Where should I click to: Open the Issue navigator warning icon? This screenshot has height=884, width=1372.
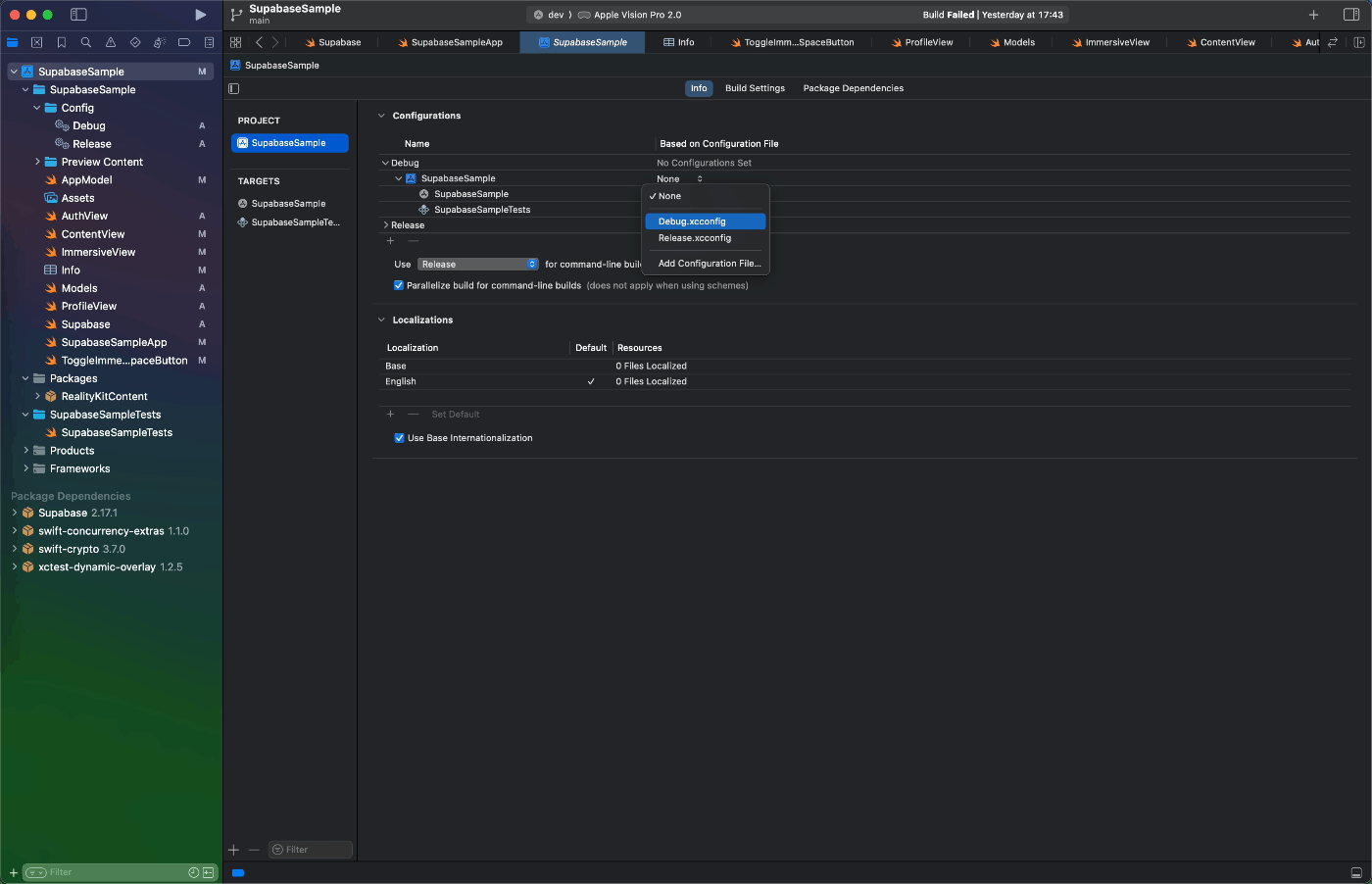(111, 42)
